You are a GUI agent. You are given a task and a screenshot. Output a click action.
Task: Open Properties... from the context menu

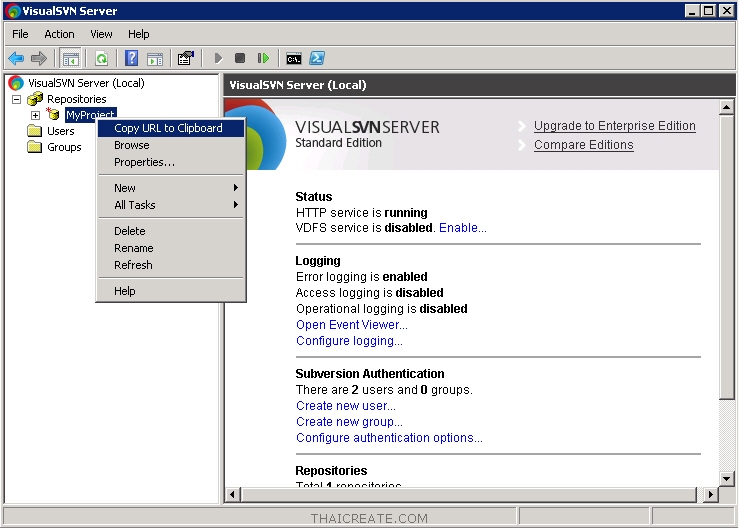pos(171,162)
